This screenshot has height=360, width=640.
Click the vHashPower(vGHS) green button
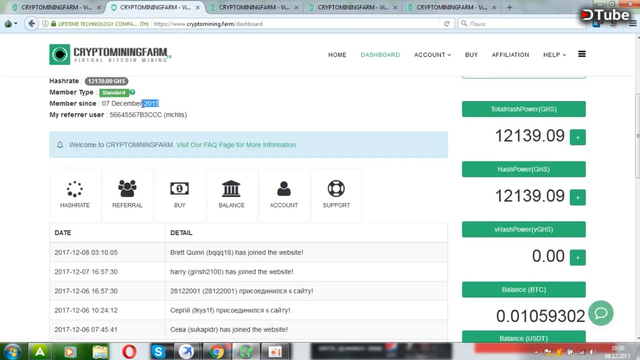(524, 229)
